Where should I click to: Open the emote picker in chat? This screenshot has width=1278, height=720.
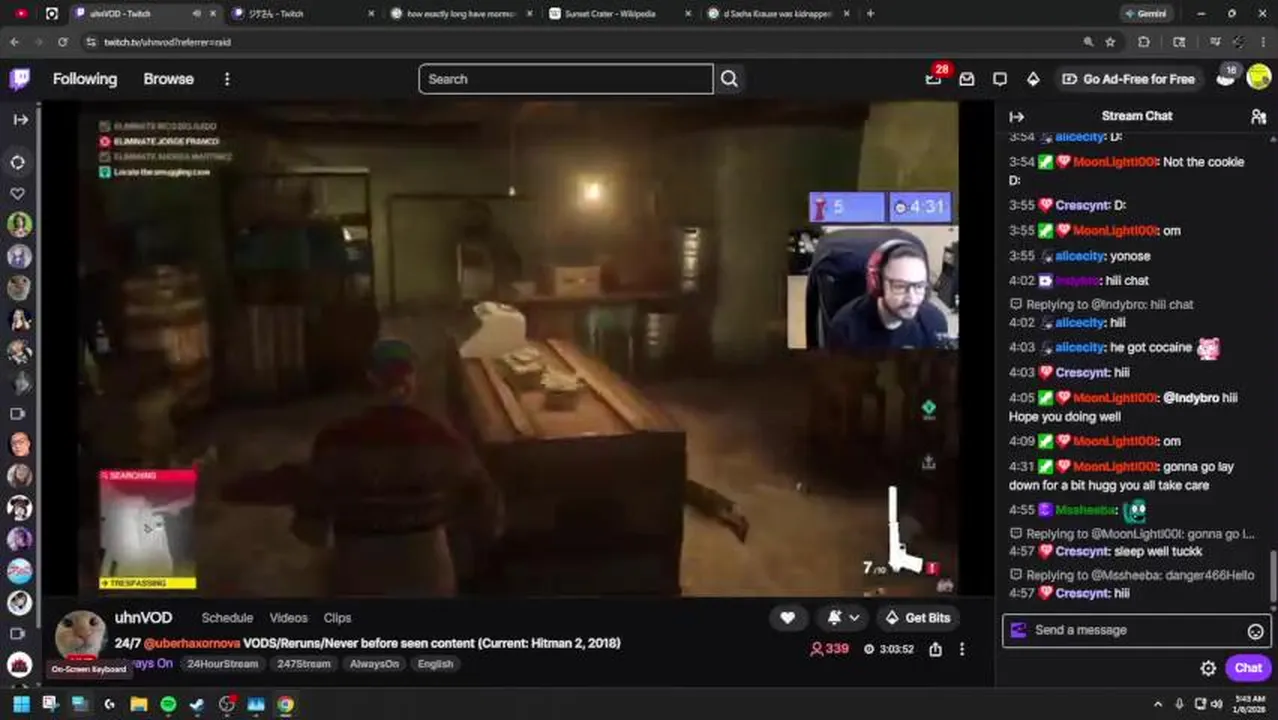click(x=1255, y=631)
